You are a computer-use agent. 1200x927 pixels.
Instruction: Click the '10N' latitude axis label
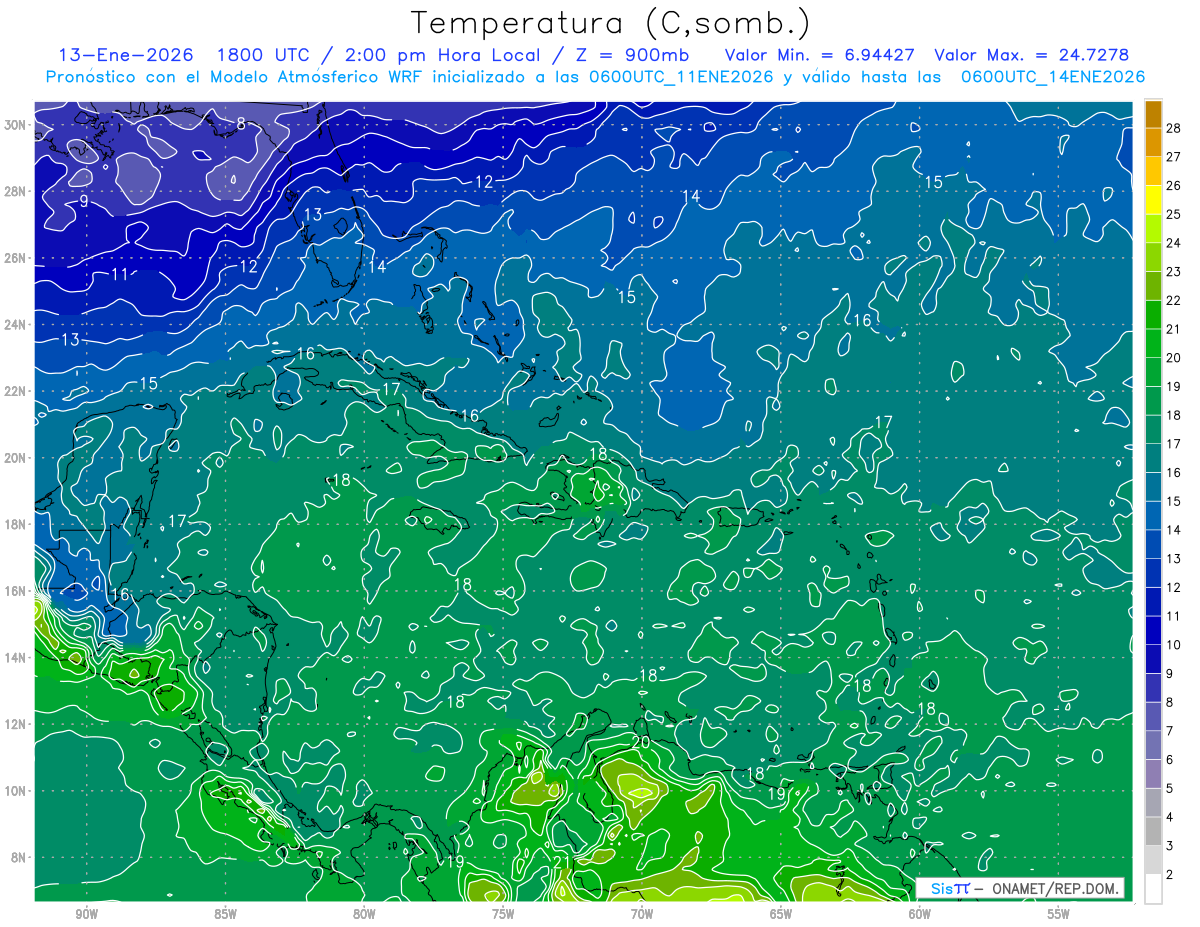tap(15, 791)
